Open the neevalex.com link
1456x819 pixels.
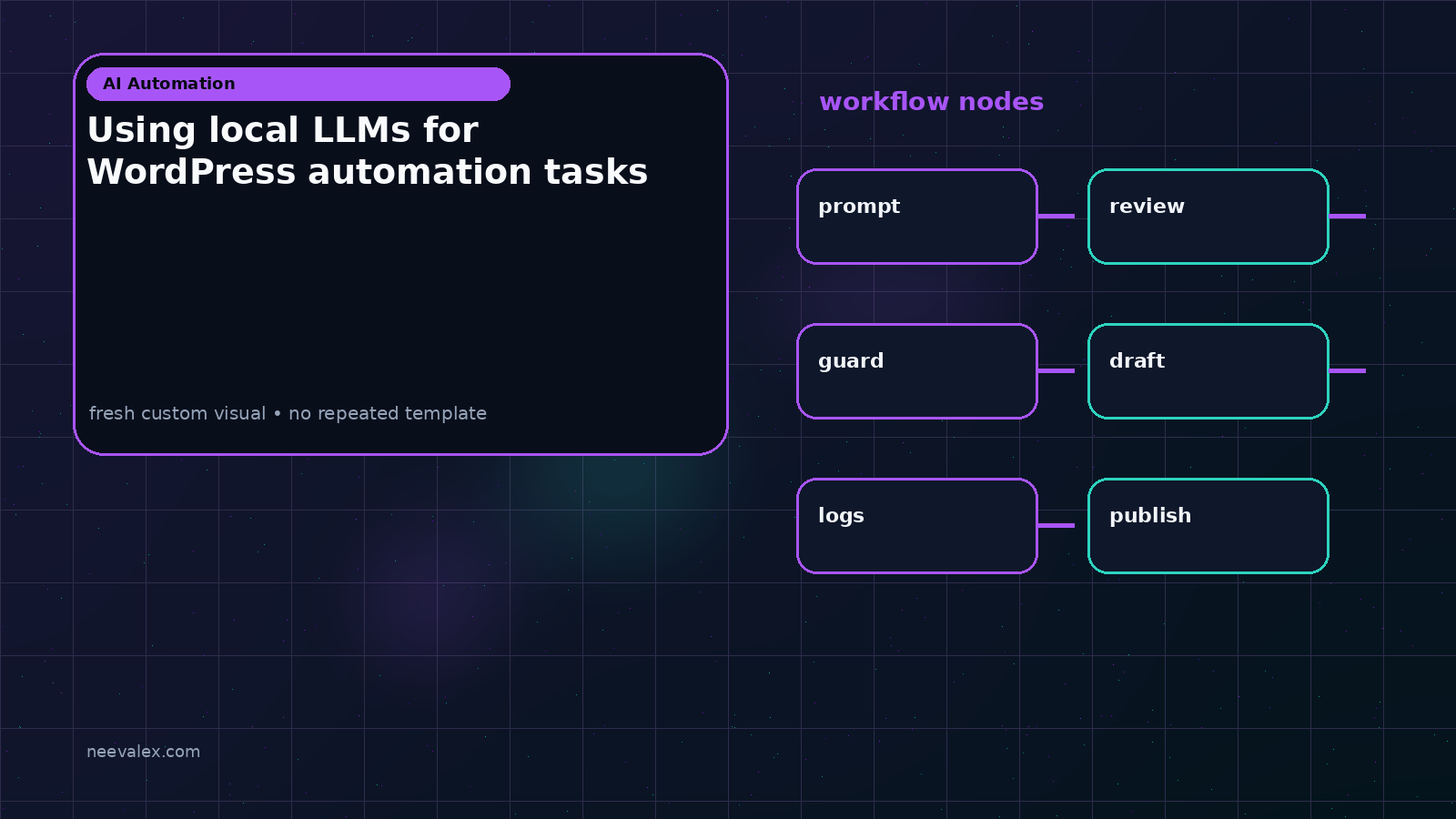pyautogui.click(x=143, y=752)
